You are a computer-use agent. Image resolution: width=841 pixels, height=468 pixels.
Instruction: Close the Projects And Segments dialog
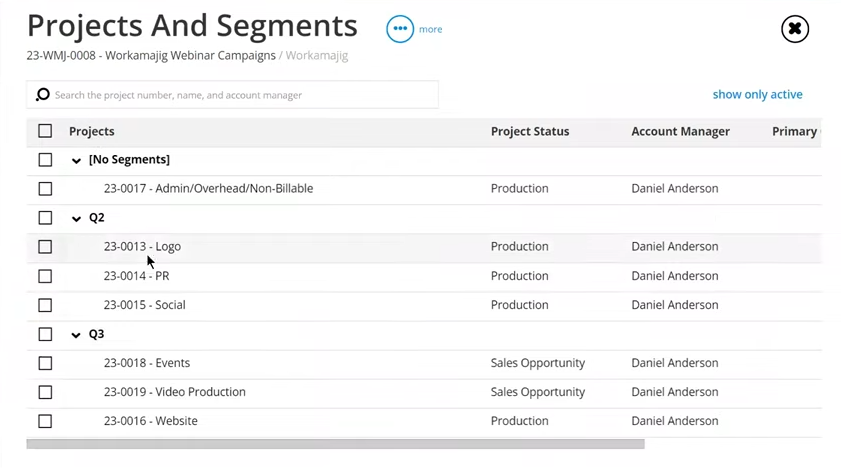[795, 29]
